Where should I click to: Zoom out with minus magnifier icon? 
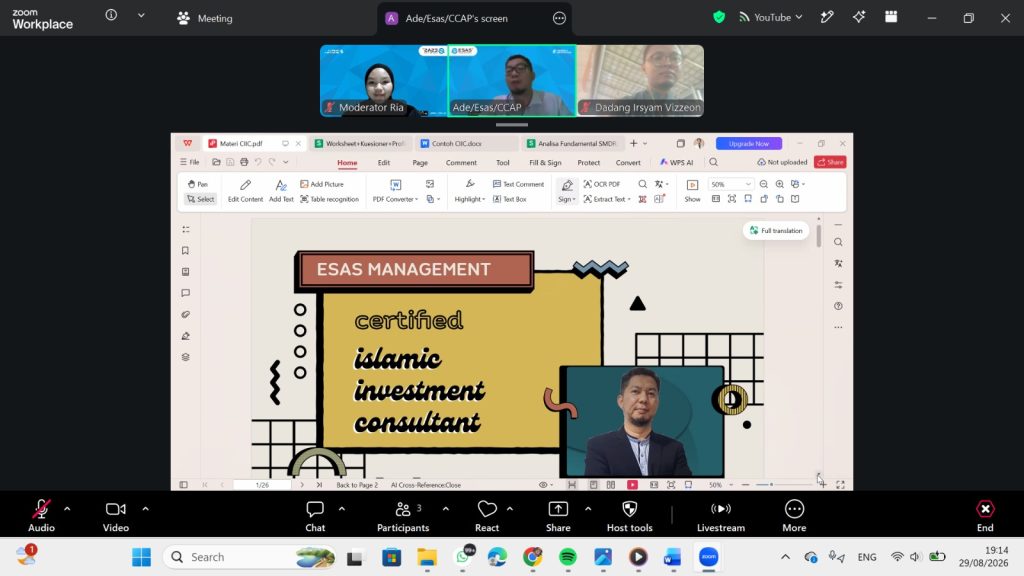click(763, 184)
